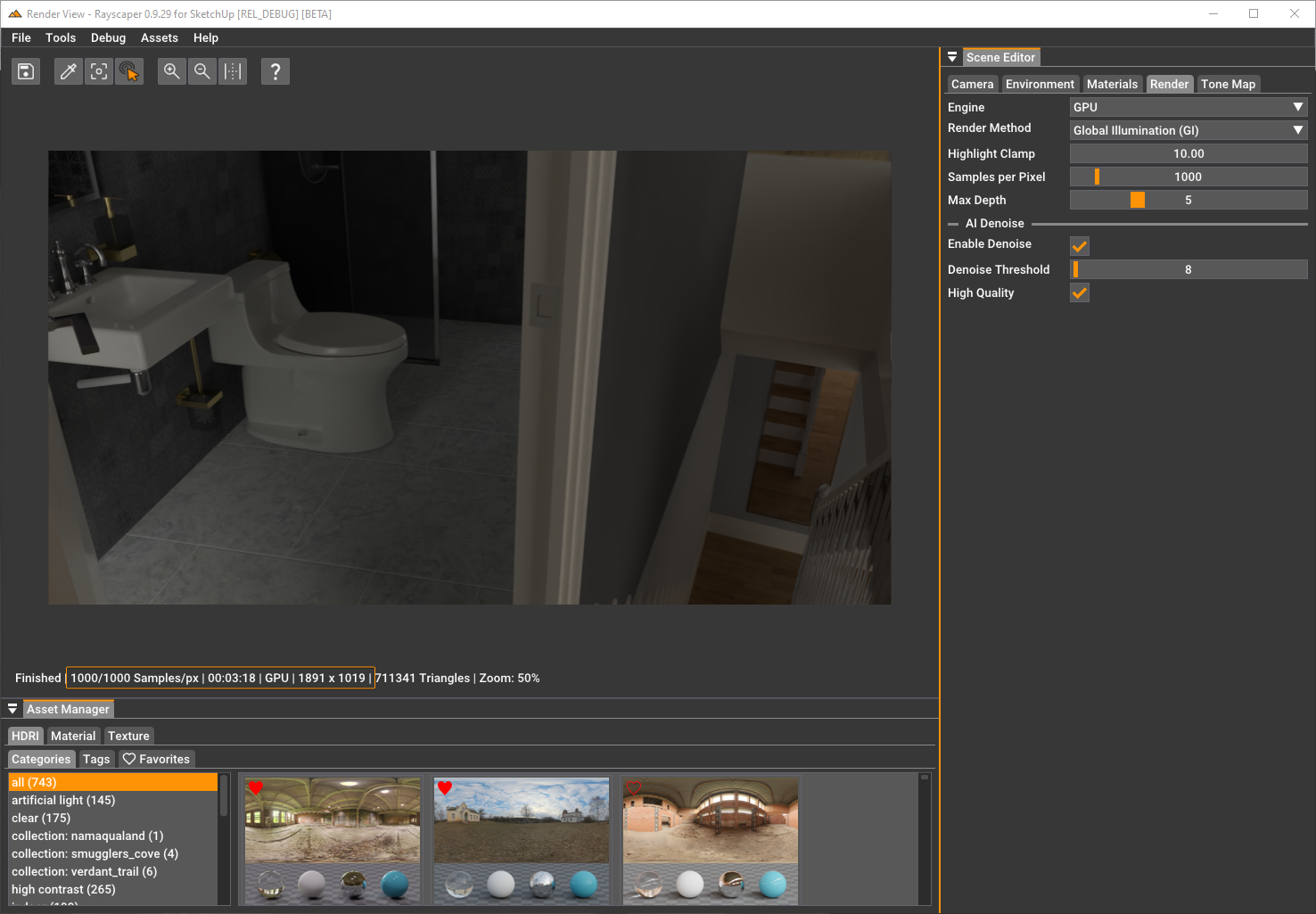Switch to the Tags filter tab
Image resolution: width=1316 pixels, height=914 pixels.
(96, 759)
